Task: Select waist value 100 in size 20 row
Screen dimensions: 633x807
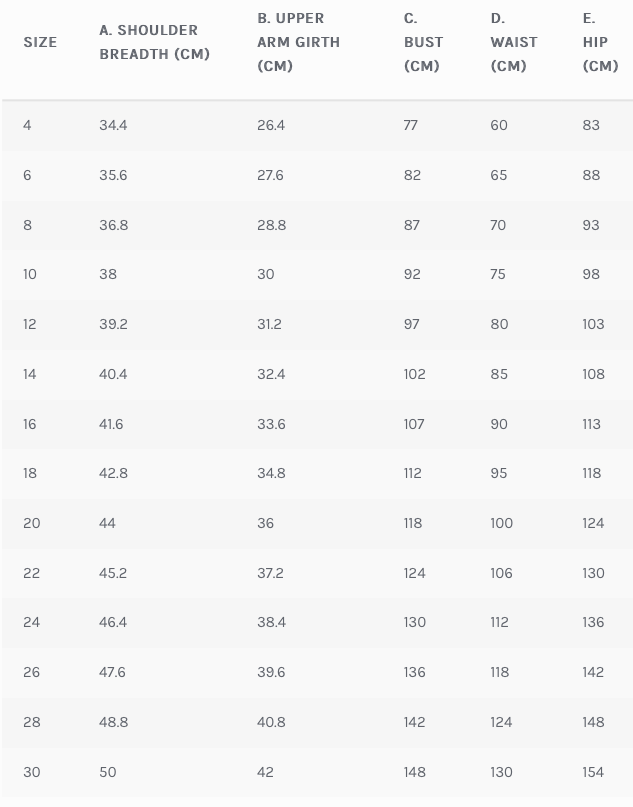Action: tap(501, 523)
